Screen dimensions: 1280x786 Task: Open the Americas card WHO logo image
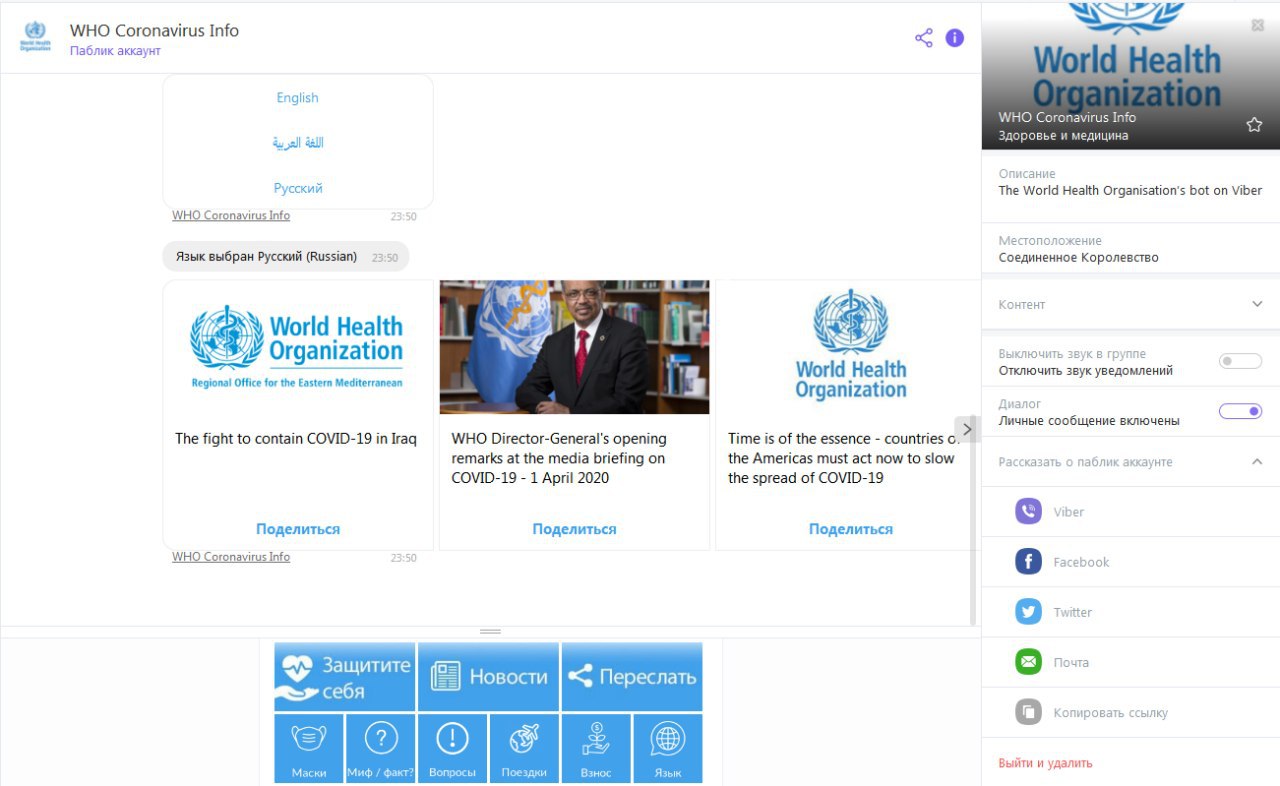pos(850,347)
